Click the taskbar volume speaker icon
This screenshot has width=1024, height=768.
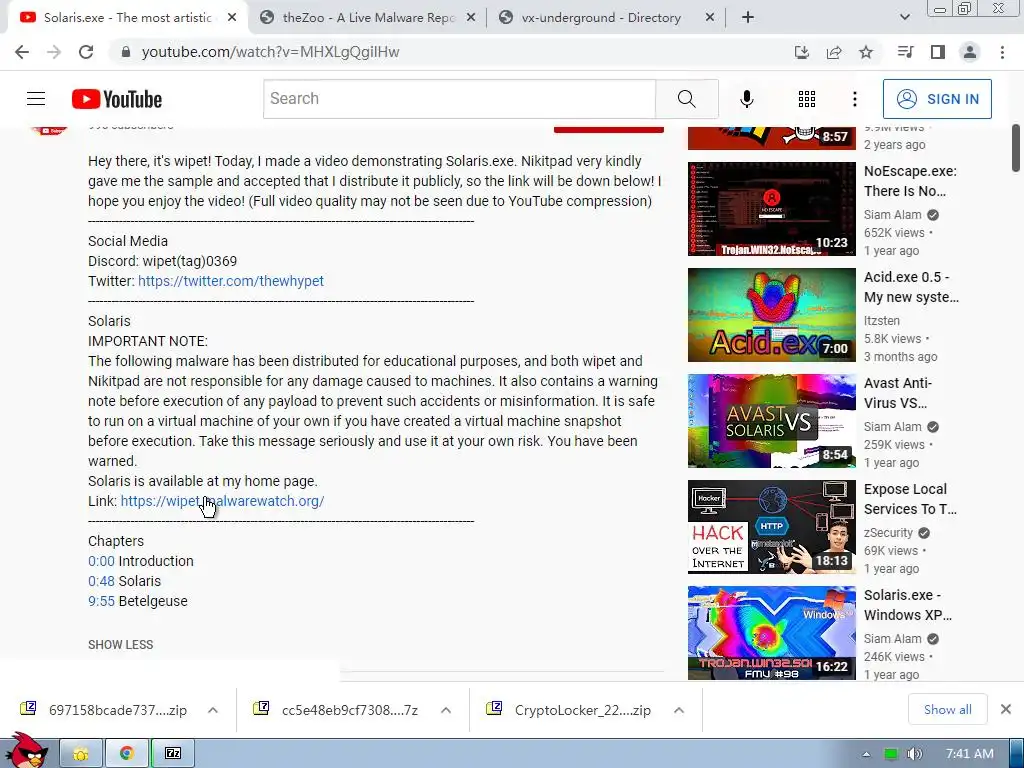[x=914, y=754]
